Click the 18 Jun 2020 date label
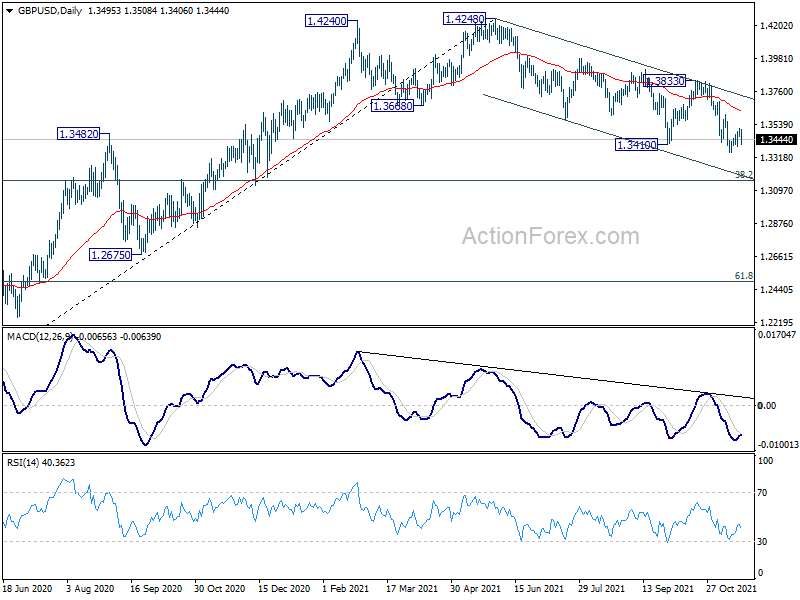The width and height of the screenshot is (800, 600). point(25,590)
